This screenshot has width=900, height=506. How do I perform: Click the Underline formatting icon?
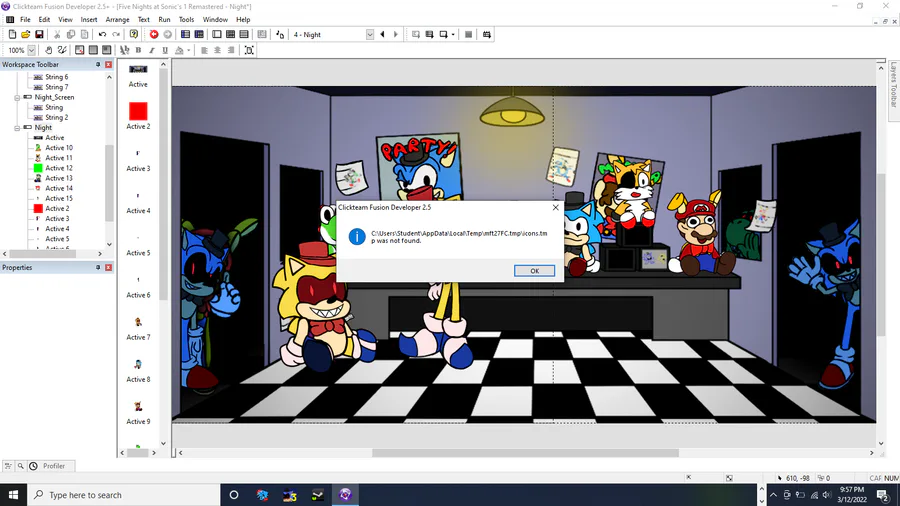point(165,50)
